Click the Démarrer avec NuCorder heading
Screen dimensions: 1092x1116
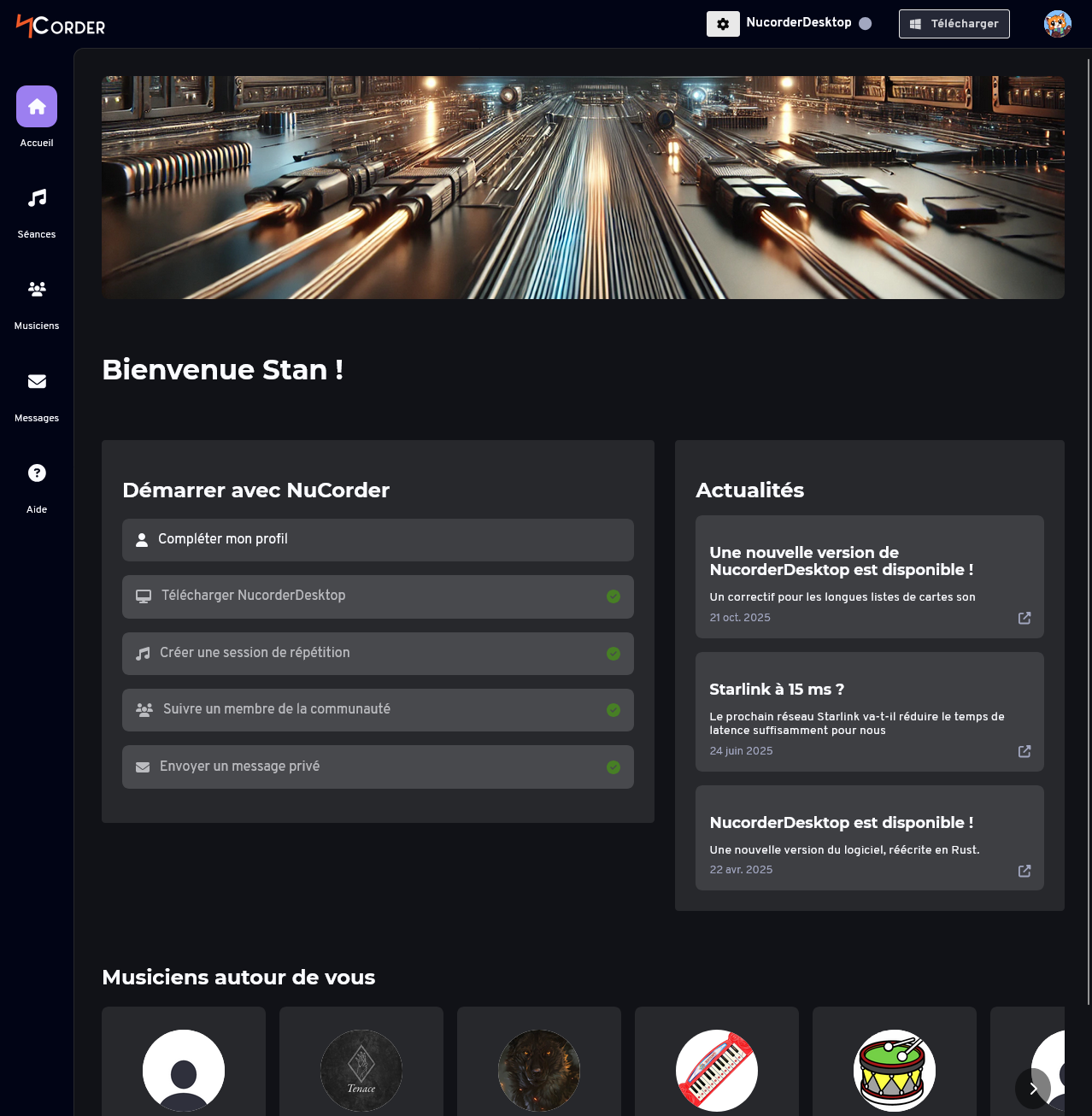tap(256, 490)
